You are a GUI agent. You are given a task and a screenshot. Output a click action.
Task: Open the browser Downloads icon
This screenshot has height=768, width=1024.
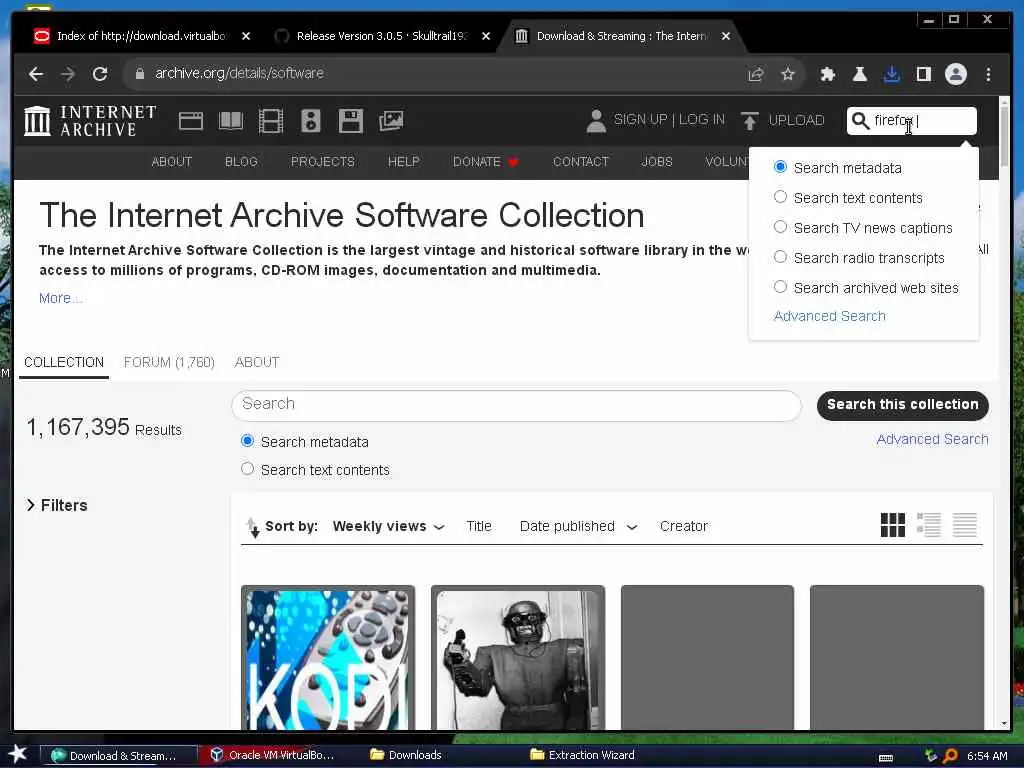[891, 74]
